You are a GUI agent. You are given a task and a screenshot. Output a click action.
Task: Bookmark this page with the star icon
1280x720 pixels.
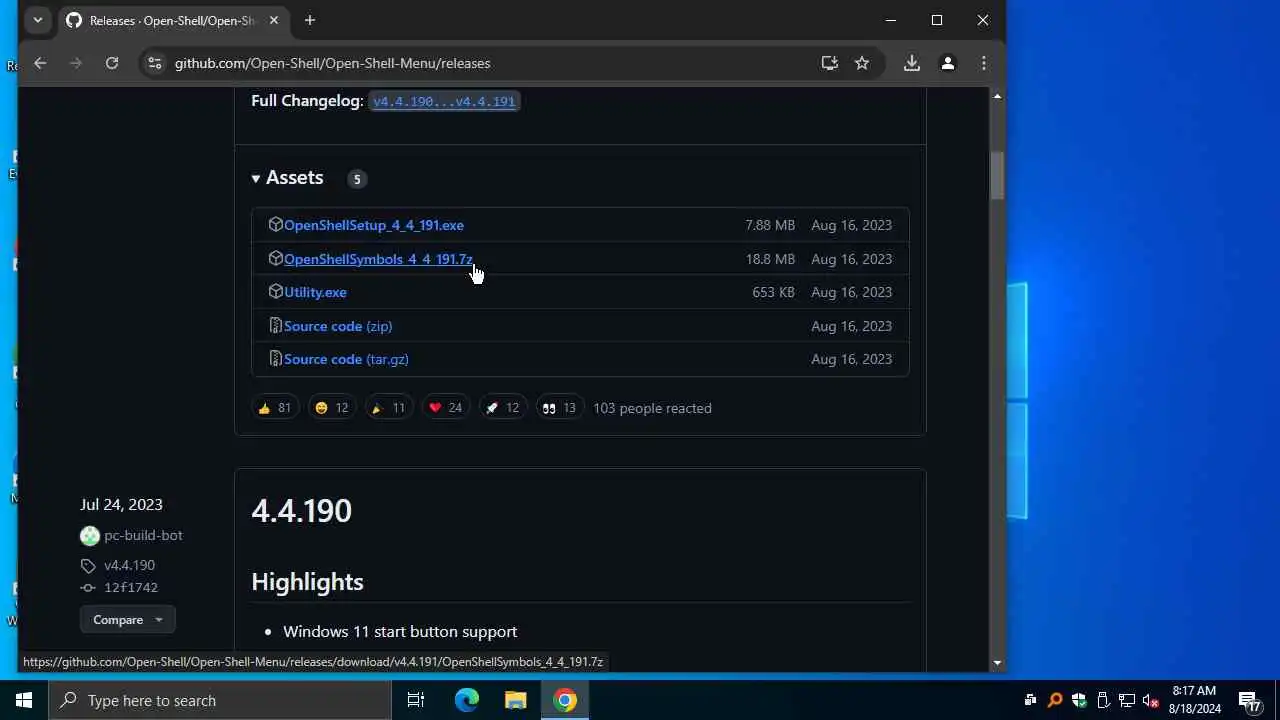(862, 63)
